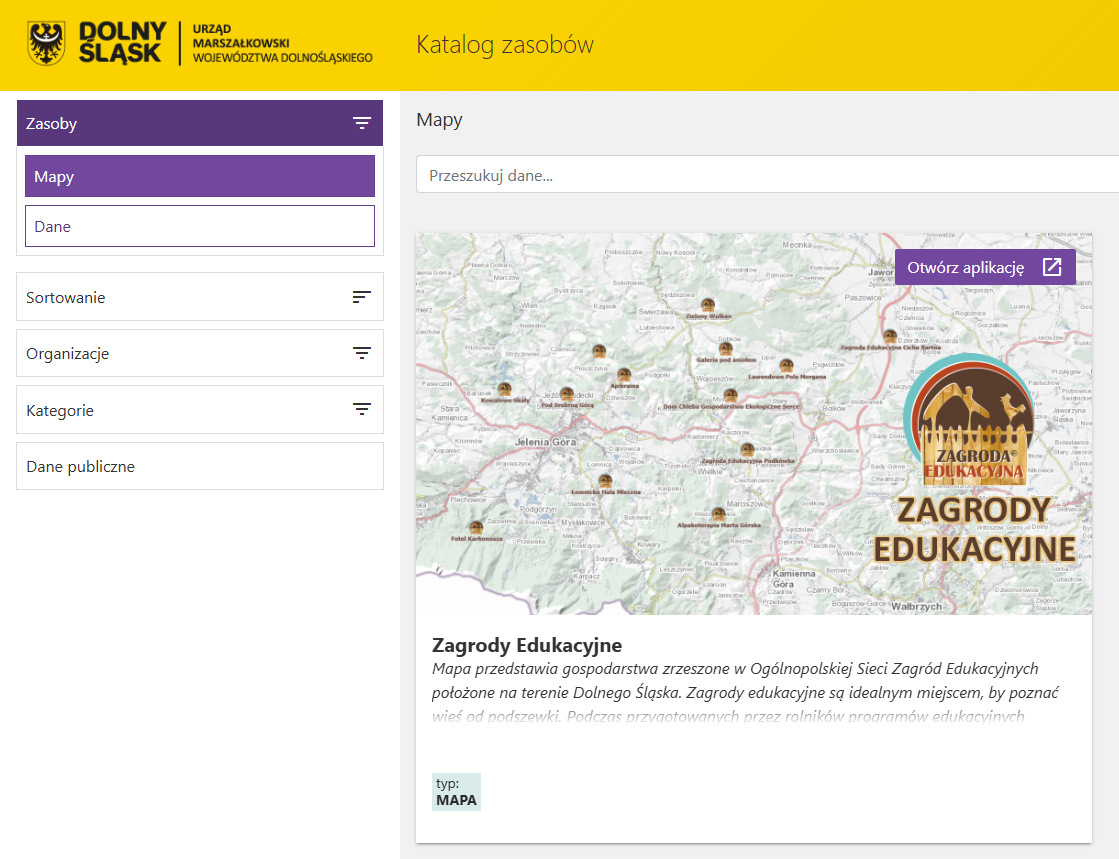Viewport: 1119px width, 859px height.
Task: Click the Dolny Śląsk eagle crest logo
Action: click(x=46, y=43)
